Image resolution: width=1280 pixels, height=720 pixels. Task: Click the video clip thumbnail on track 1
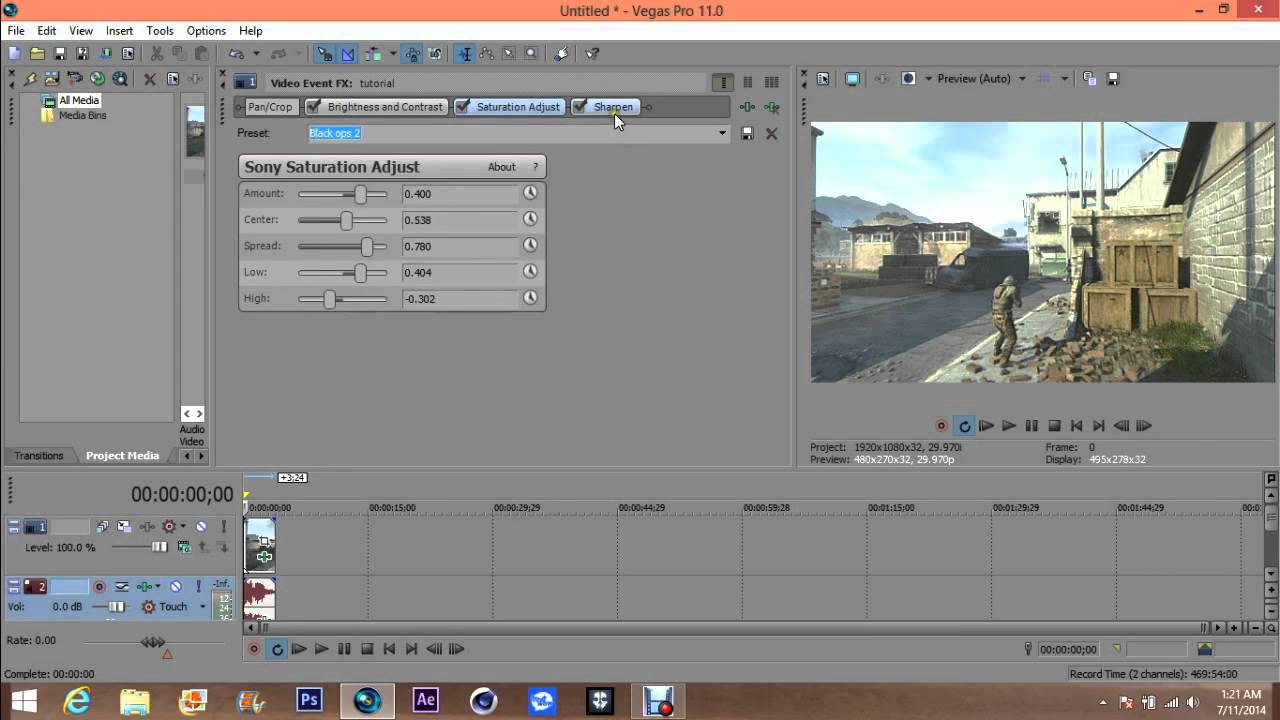[x=260, y=544]
